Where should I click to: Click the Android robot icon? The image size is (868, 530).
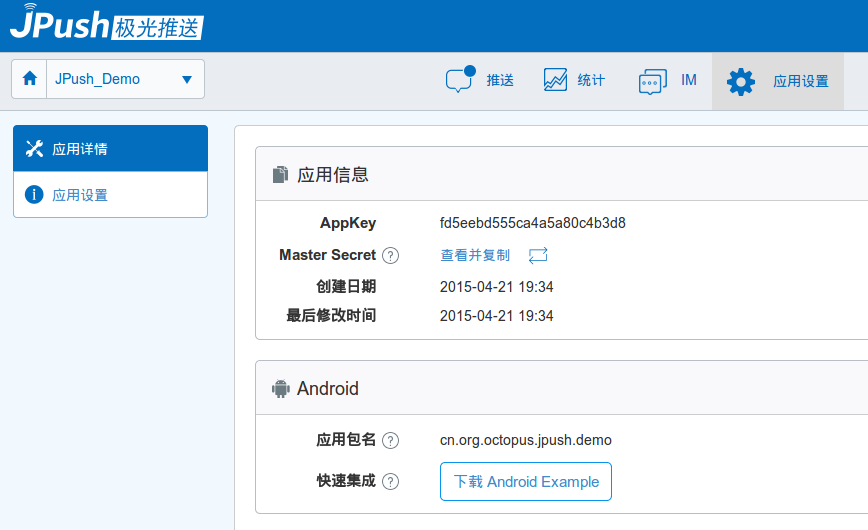pos(281,388)
